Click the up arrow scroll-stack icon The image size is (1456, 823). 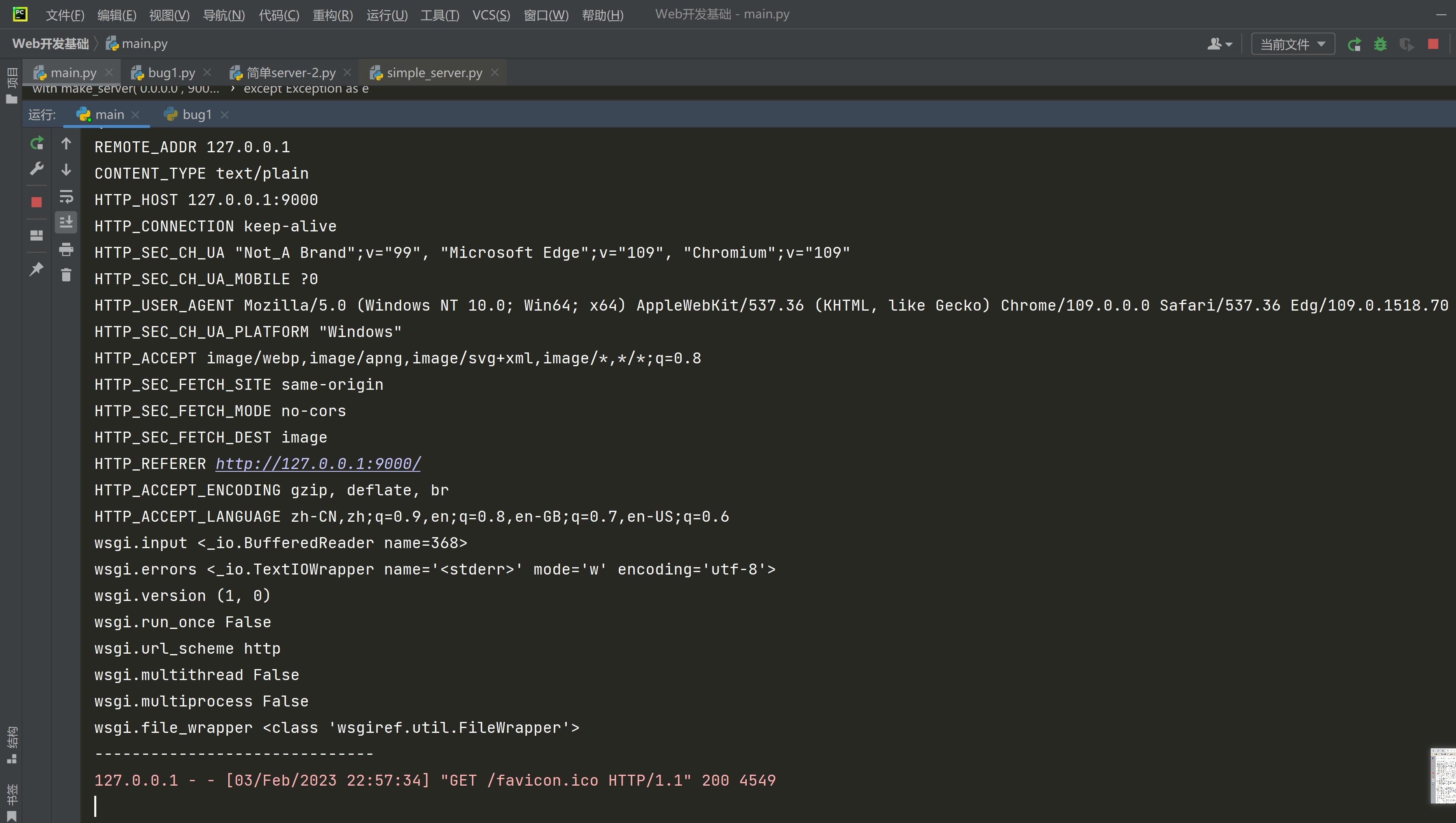tap(66, 144)
